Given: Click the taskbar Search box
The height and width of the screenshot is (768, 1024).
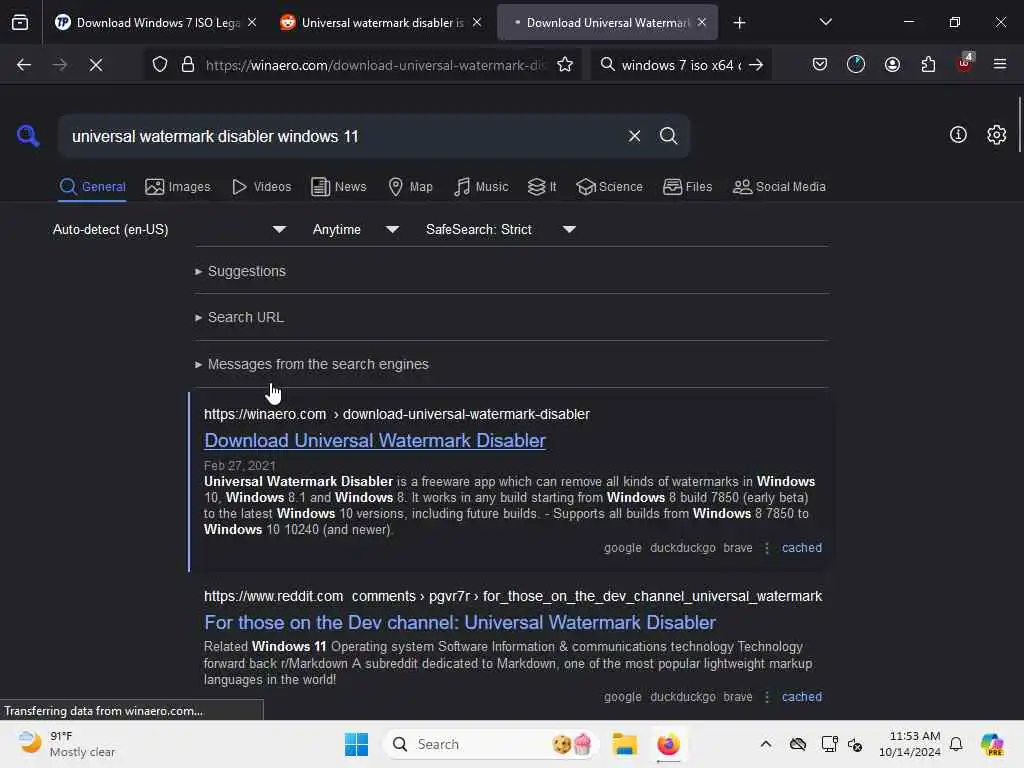Looking at the screenshot, I should 490,744.
